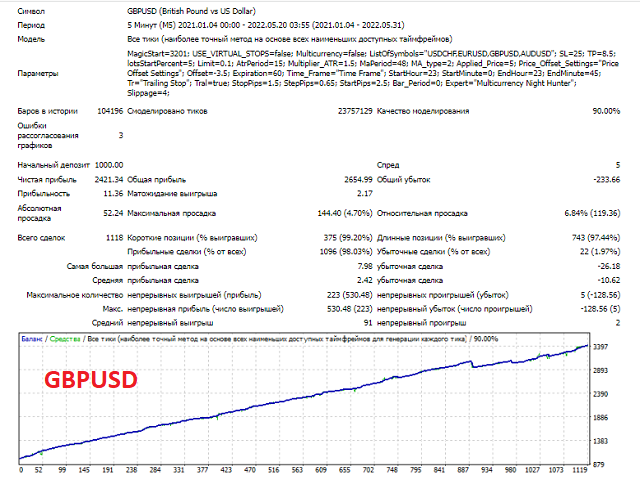Viewport: 640px width, 480px height.
Task: Select the gross loss value -233.66
Action: pyautogui.click(x=603, y=178)
